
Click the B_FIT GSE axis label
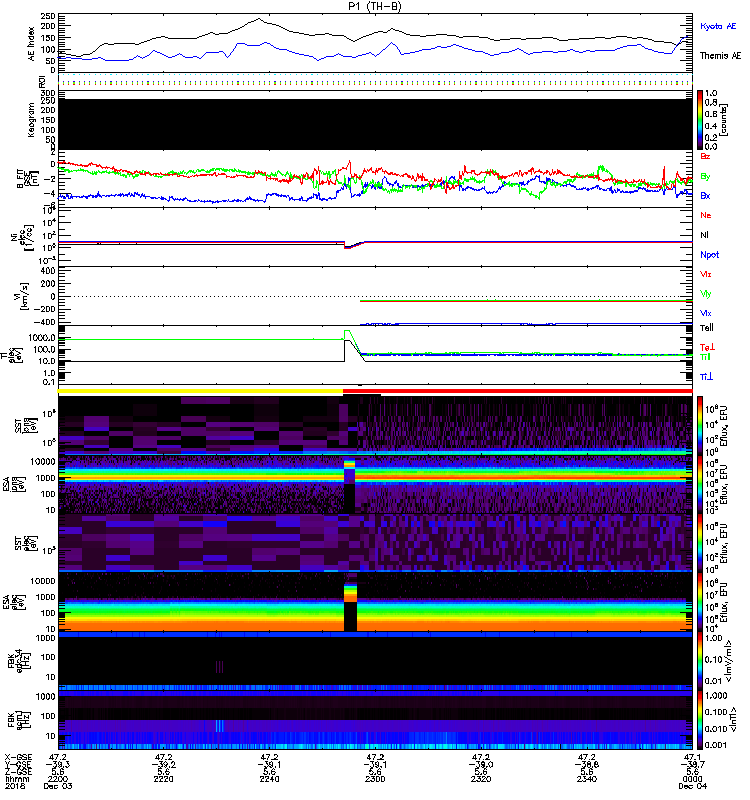pos(26,179)
